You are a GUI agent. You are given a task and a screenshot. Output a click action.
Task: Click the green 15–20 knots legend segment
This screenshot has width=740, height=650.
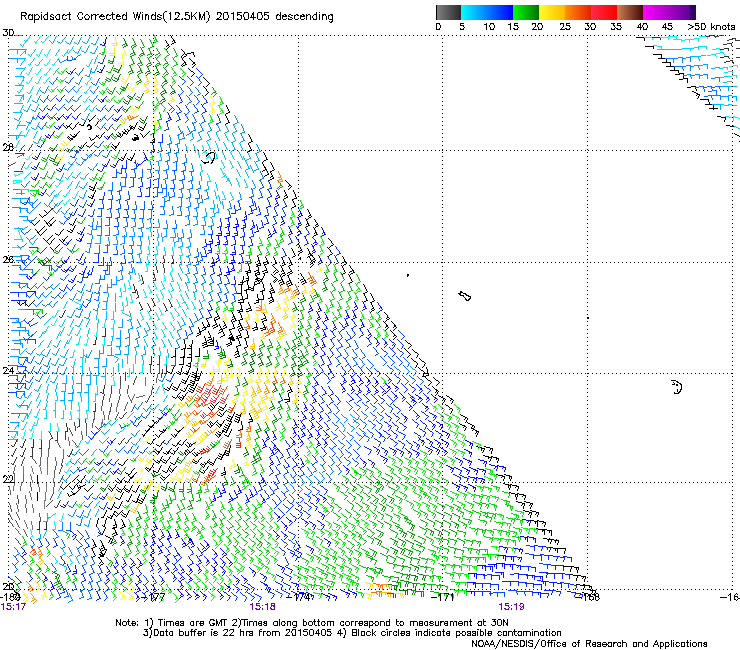pyautogui.click(x=526, y=12)
